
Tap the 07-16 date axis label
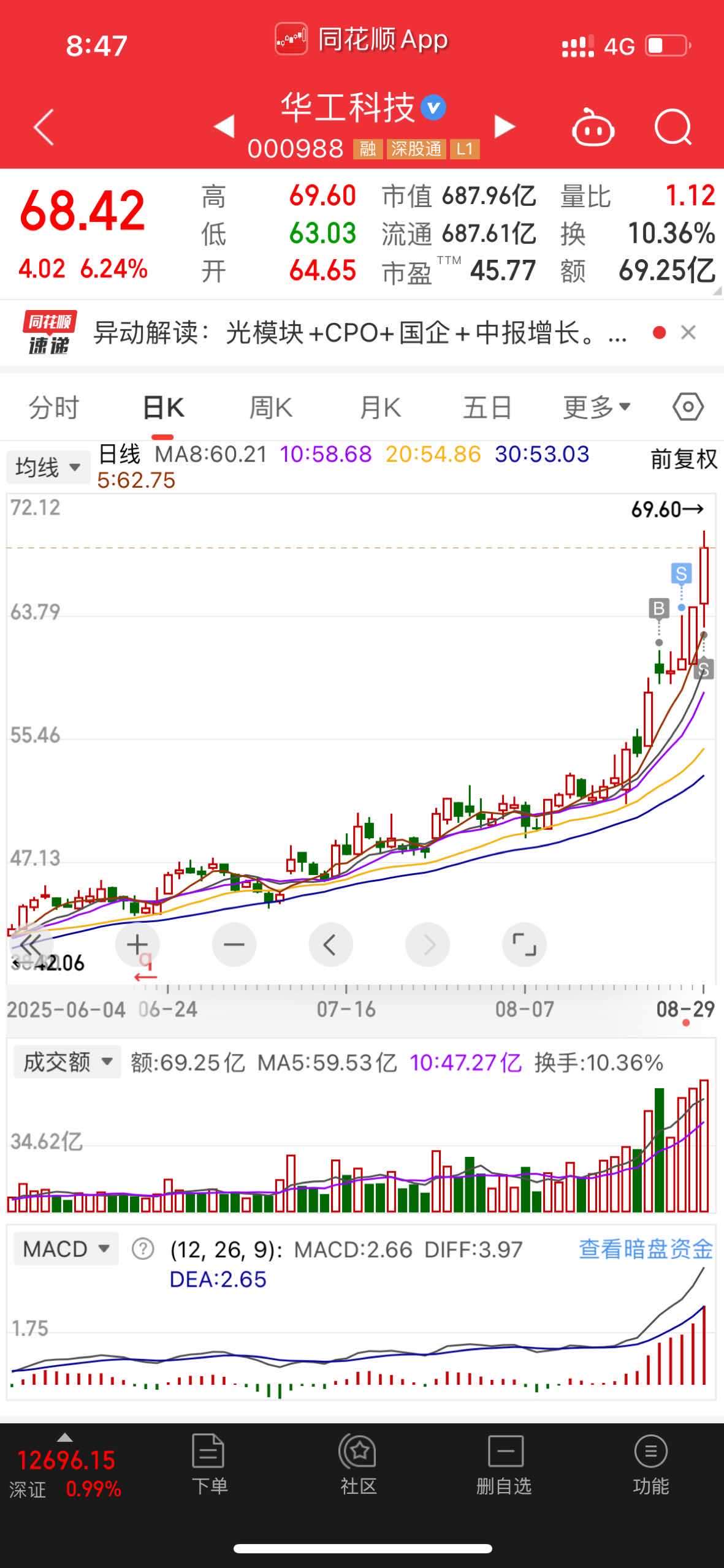[x=346, y=1009]
